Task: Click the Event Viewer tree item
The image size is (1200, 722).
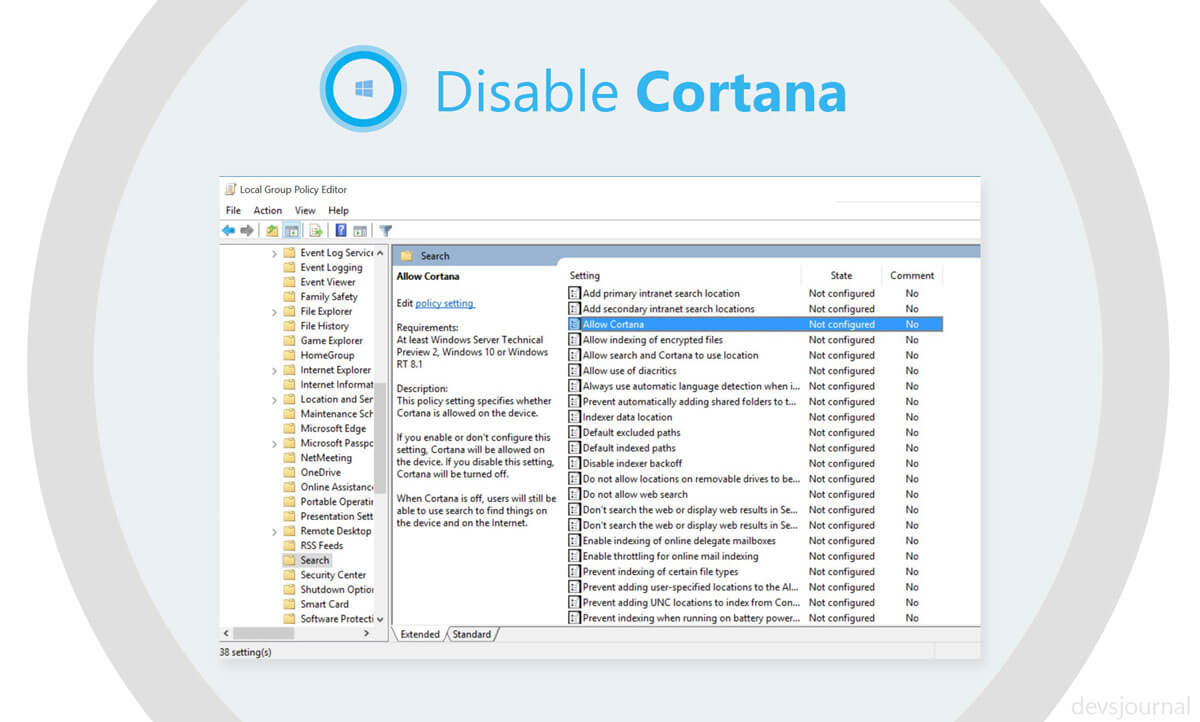Action: click(327, 282)
